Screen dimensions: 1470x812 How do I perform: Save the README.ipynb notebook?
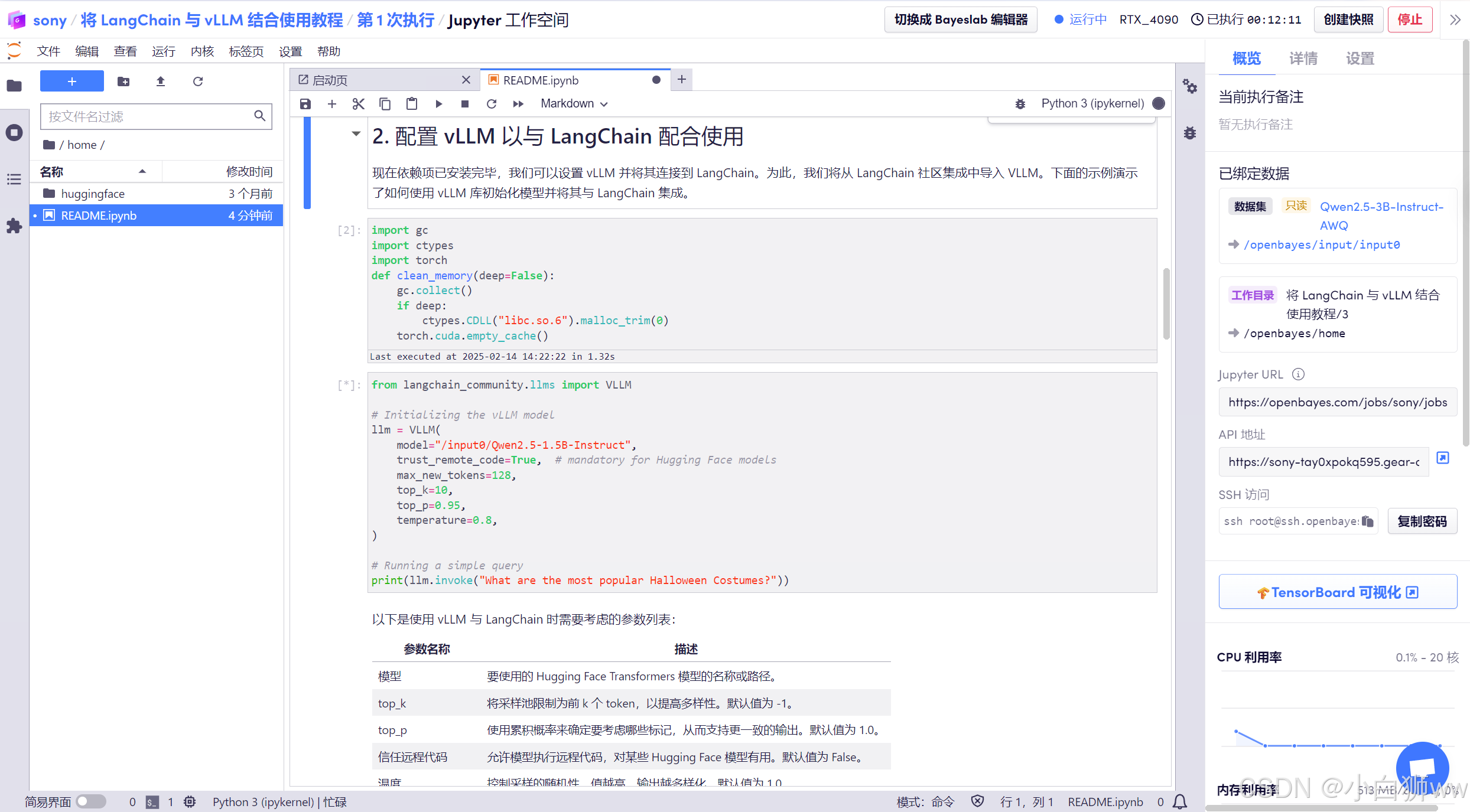tap(305, 103)
